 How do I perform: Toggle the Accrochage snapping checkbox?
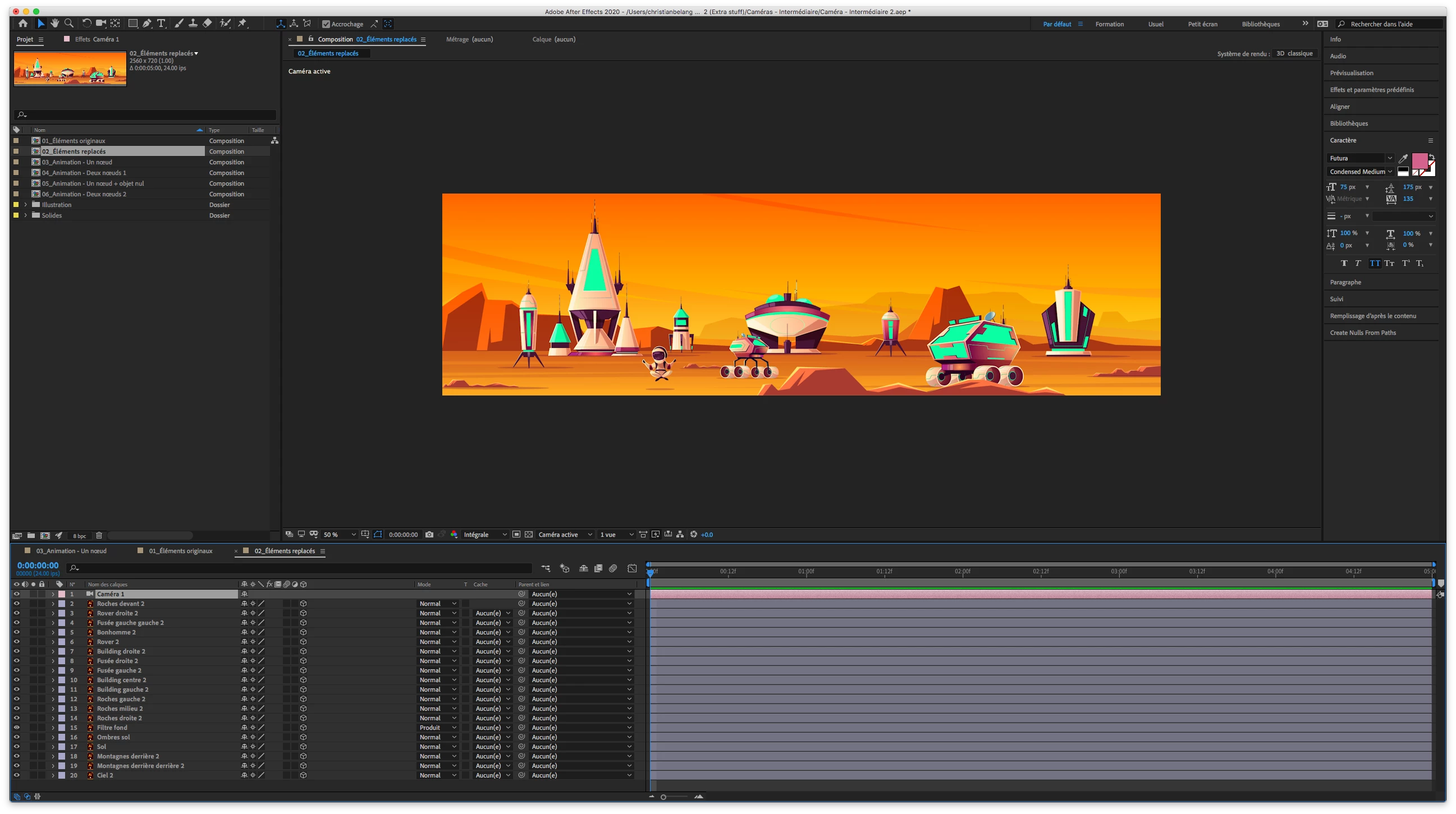pos(326,24)
